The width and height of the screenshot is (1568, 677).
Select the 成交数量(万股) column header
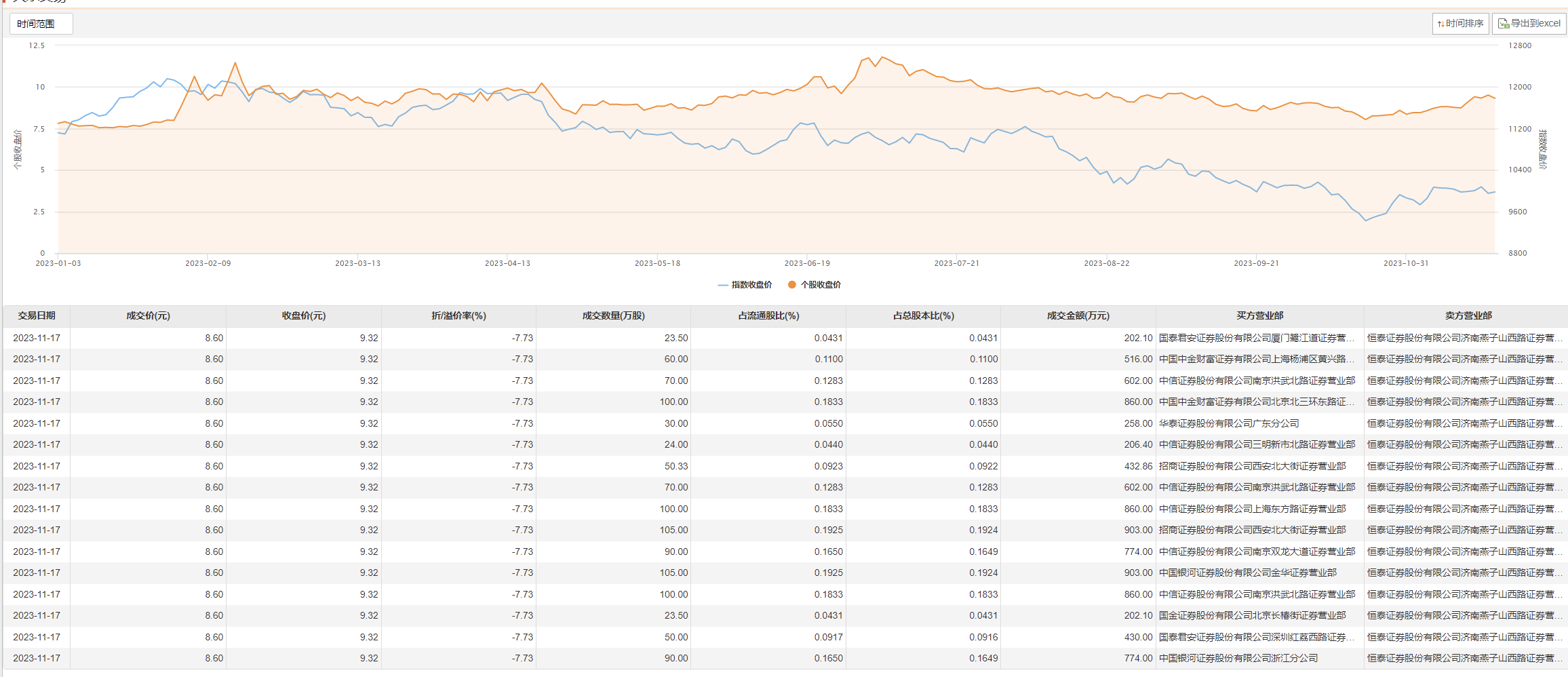coord(613,316)
